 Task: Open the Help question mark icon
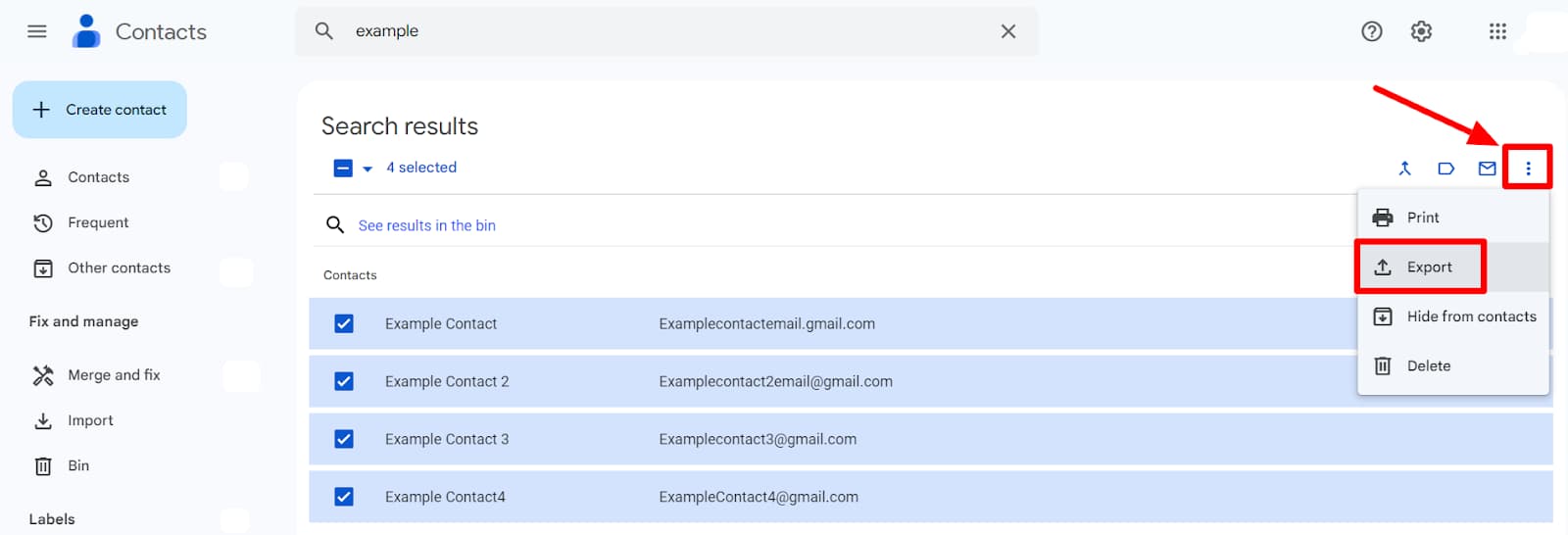[1372, 31]
